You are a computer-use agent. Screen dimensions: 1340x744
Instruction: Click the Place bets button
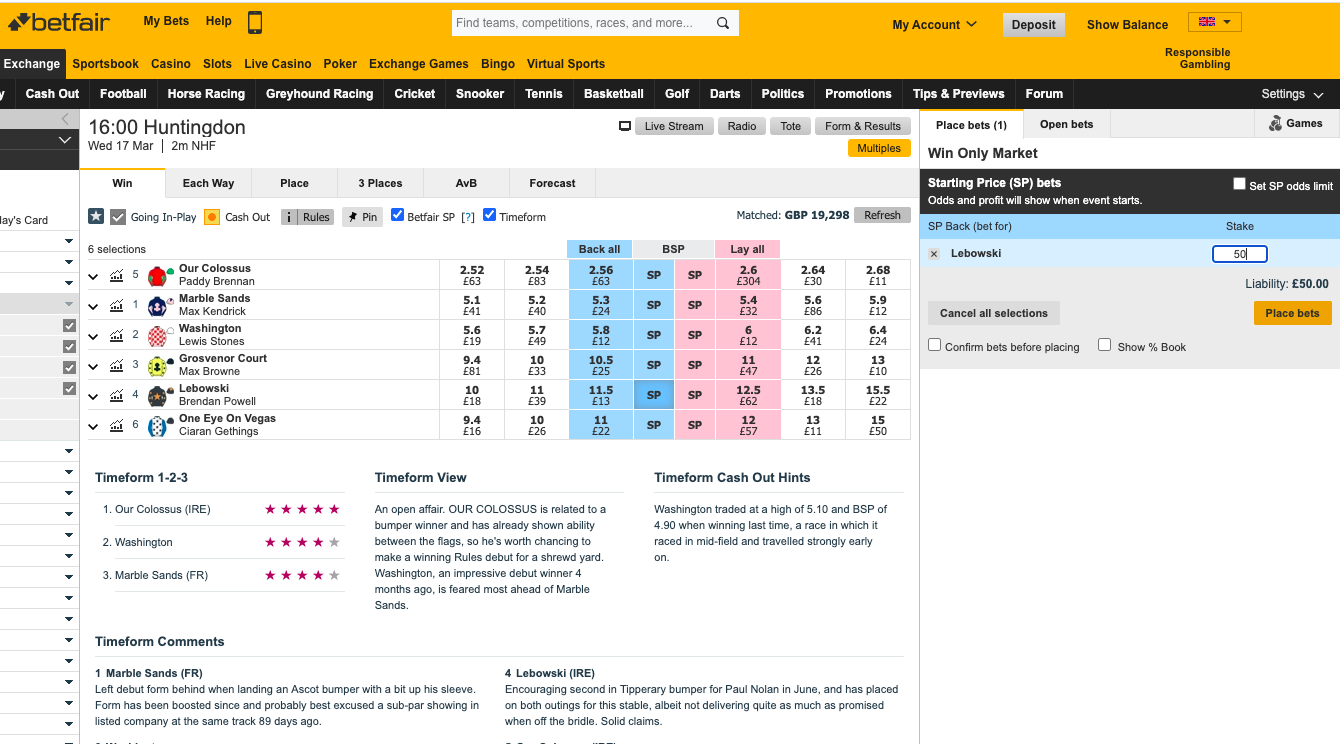point(1292,313)
